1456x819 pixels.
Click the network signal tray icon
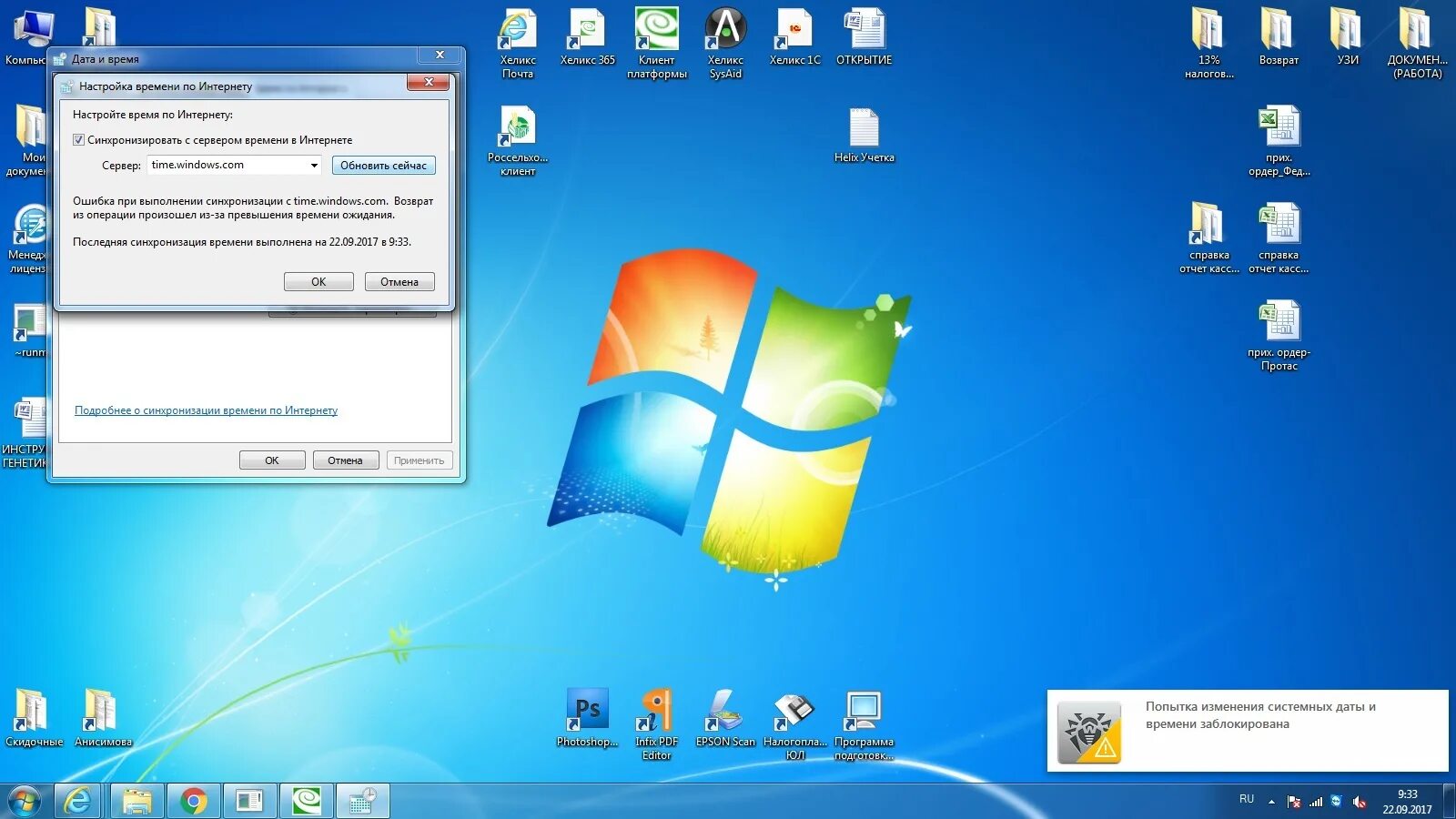pyautogui.click(x=1316, y=802)
